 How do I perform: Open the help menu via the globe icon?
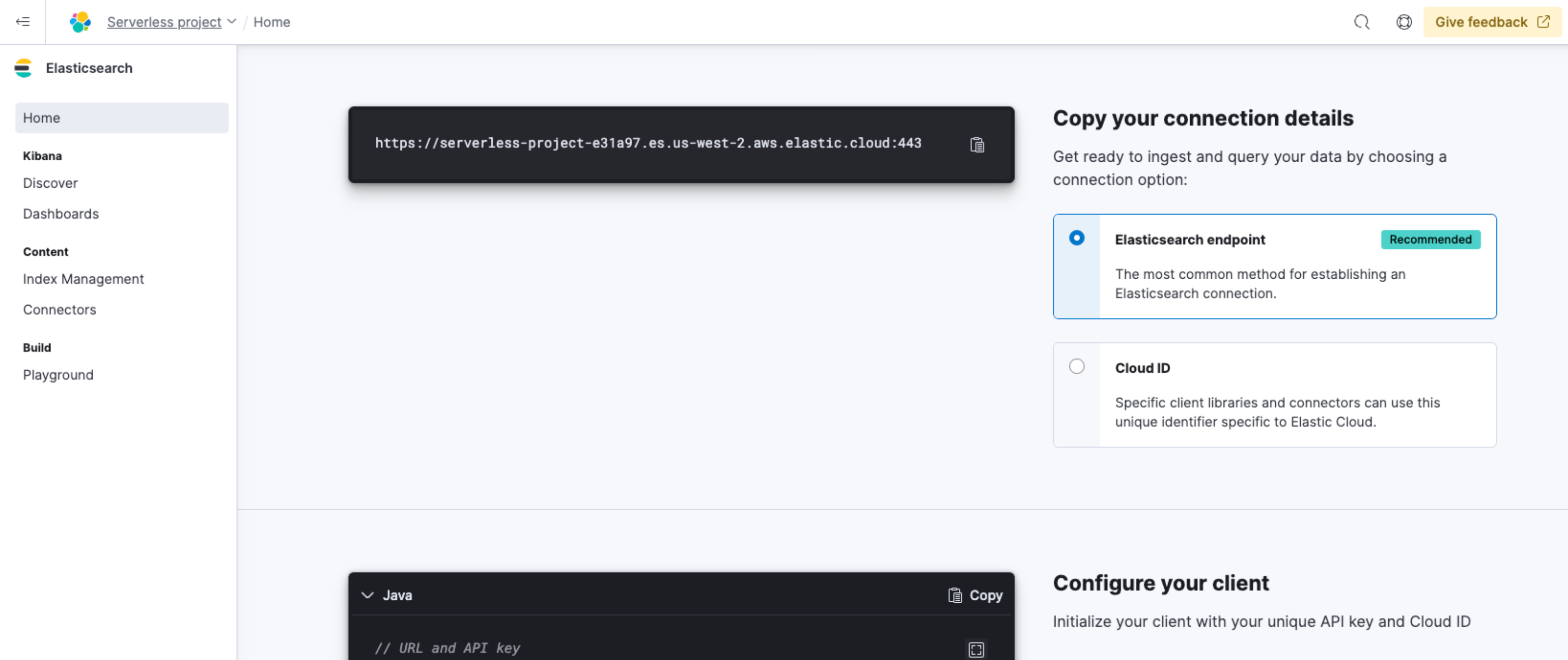click(x=1404, y=22)
